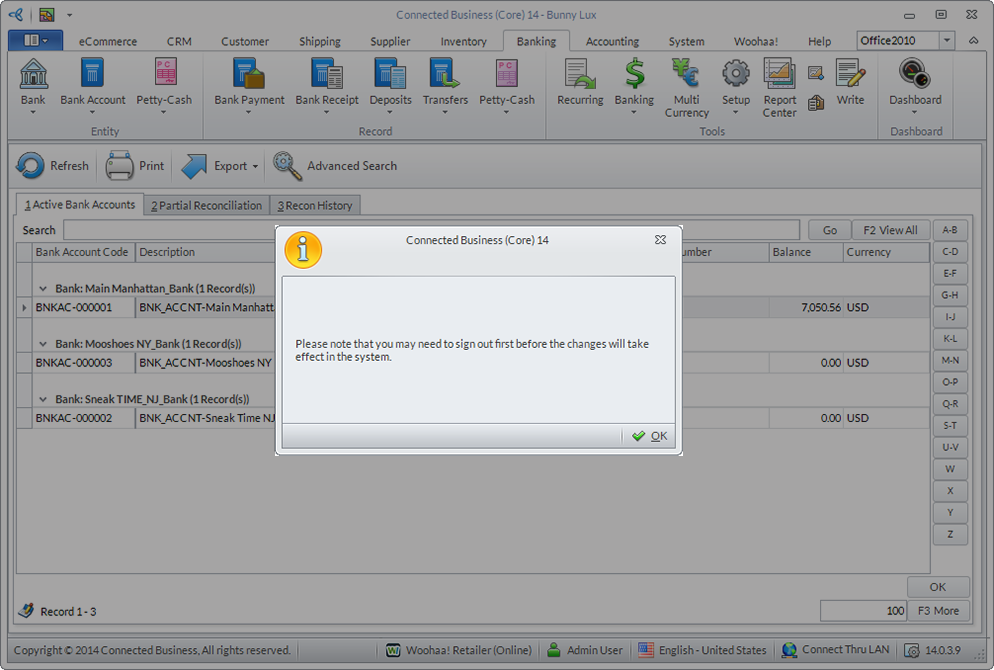Click the quick access image icon in the title bar

46,14
